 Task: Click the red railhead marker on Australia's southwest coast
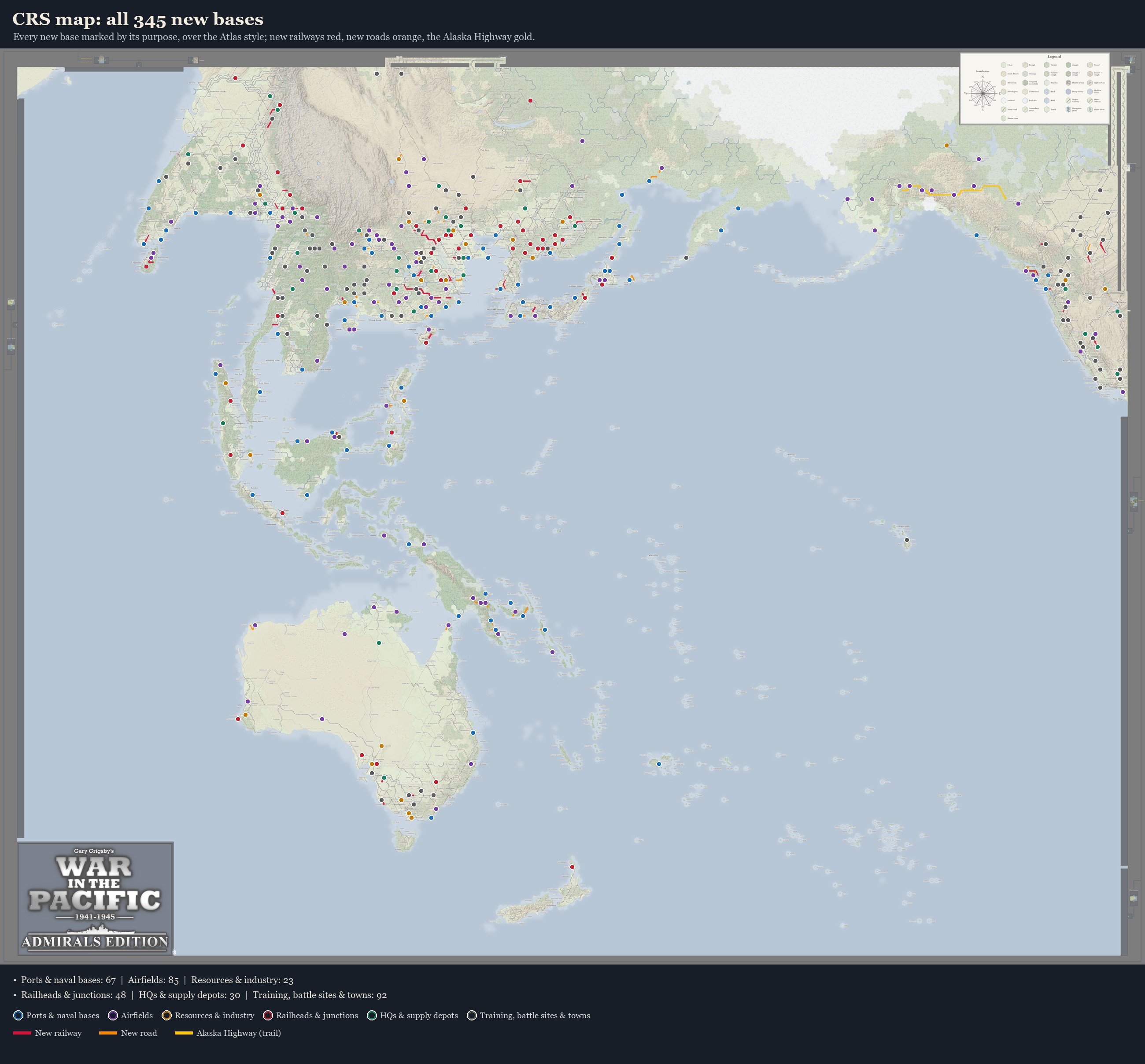238,719
